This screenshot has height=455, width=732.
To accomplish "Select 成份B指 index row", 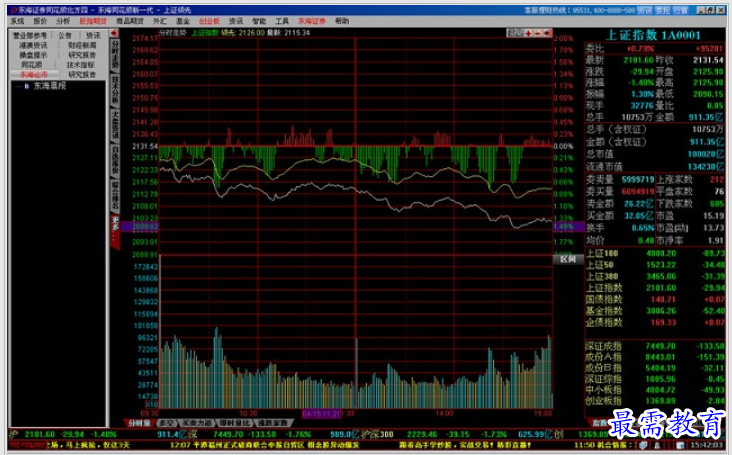I will [655, 368].
